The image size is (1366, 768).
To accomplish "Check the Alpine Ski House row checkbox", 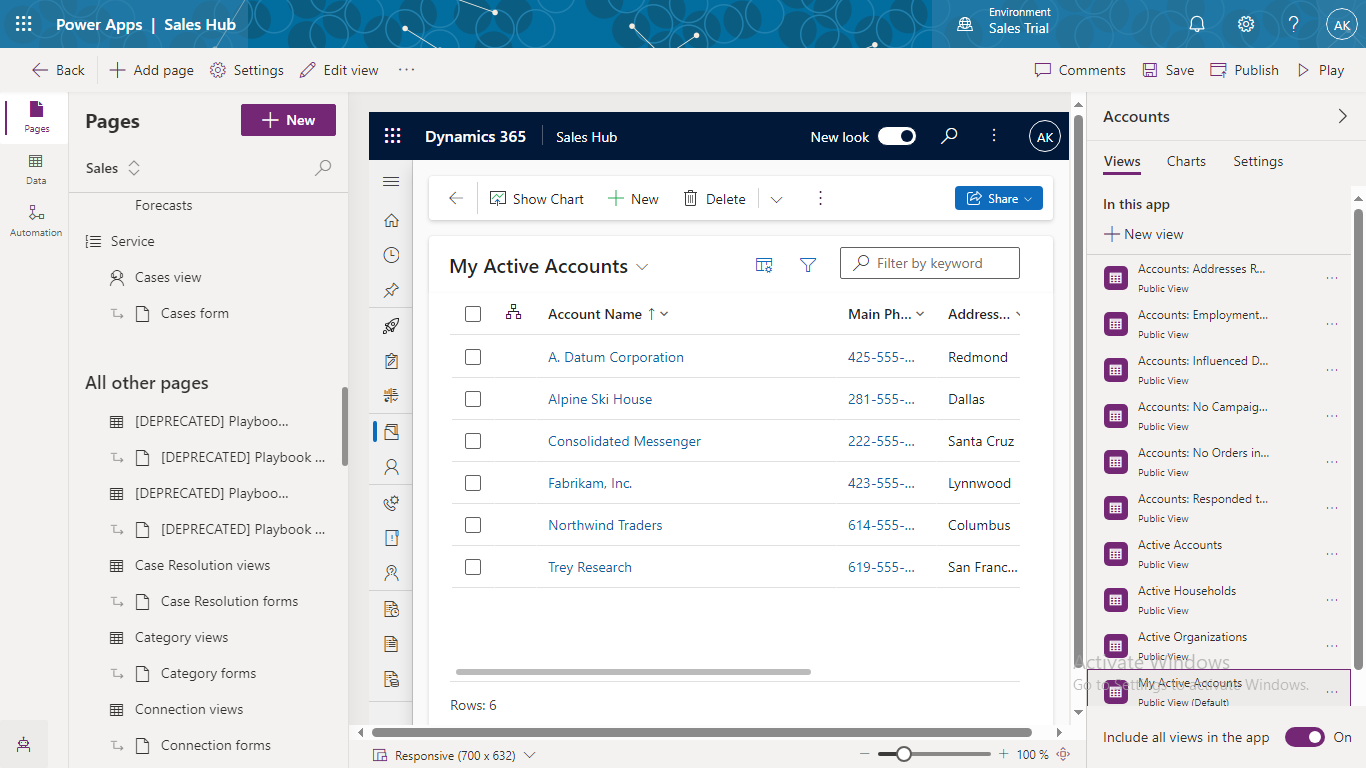I will (472, 398).
